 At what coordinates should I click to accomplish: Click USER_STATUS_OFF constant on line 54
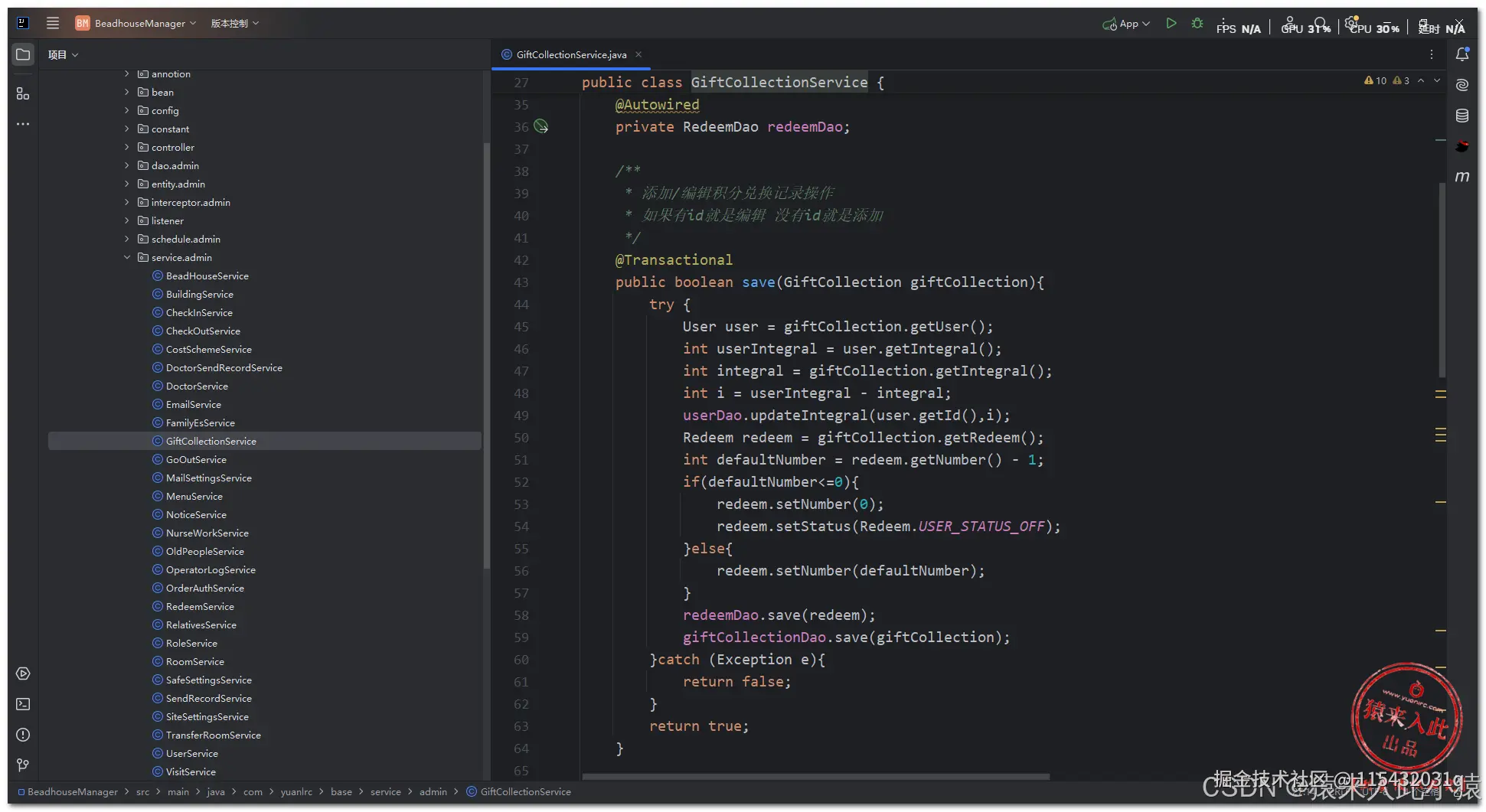(981, 527)
